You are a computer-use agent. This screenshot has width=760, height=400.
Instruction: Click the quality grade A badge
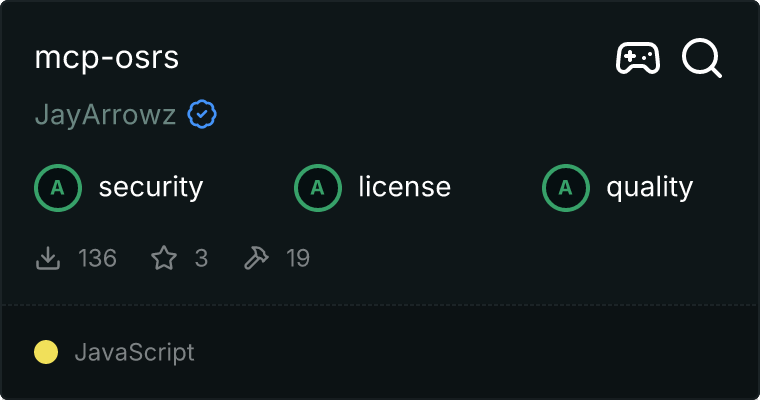566,187
